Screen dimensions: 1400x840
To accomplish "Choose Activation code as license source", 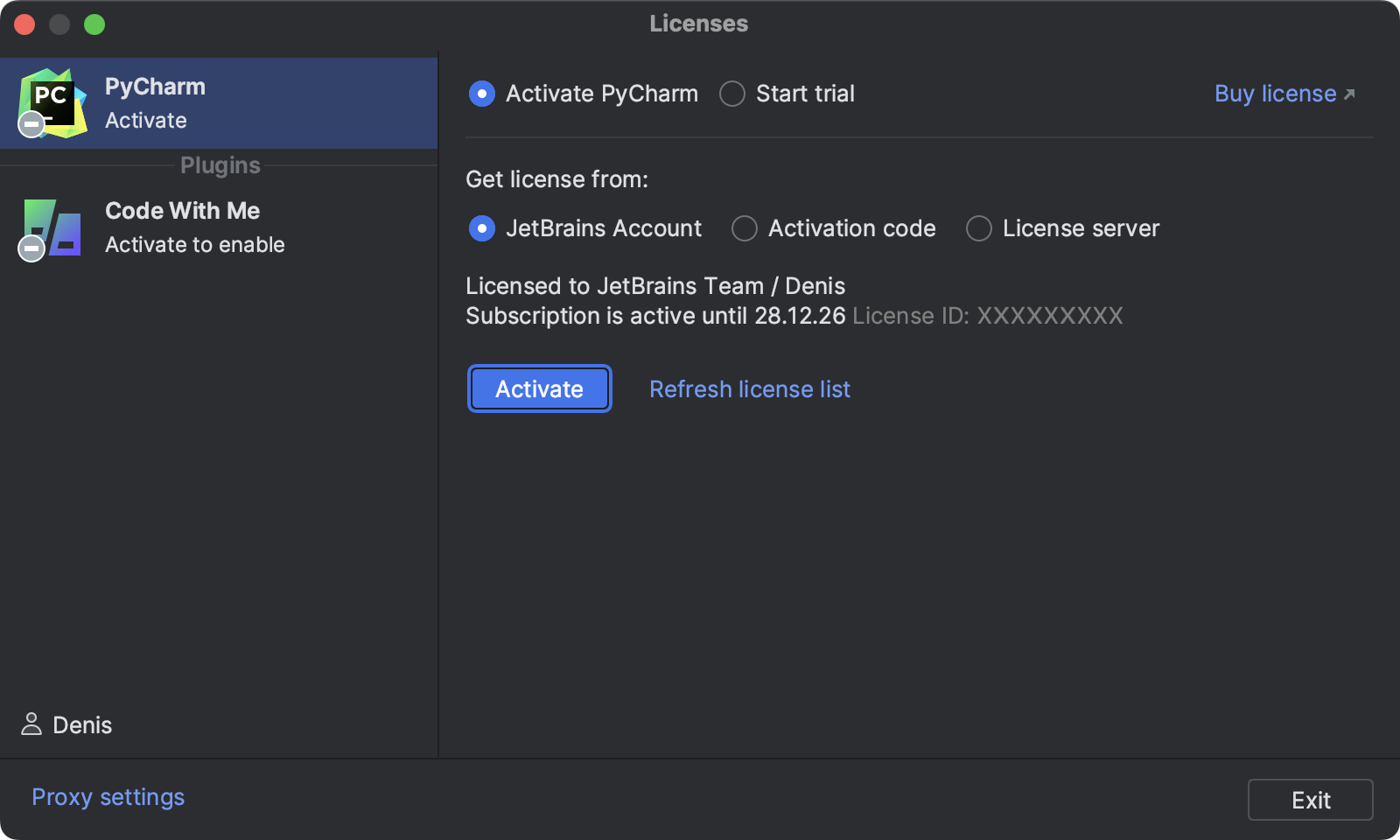I will (744, 228).
